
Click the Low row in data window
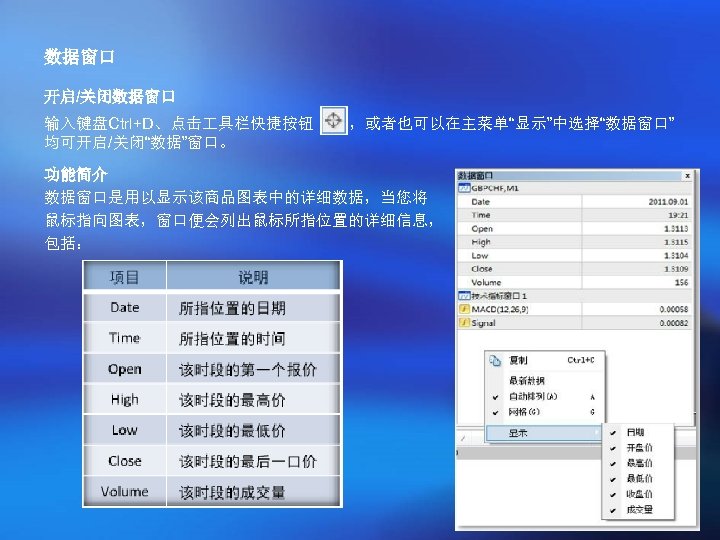pos(575,255)
